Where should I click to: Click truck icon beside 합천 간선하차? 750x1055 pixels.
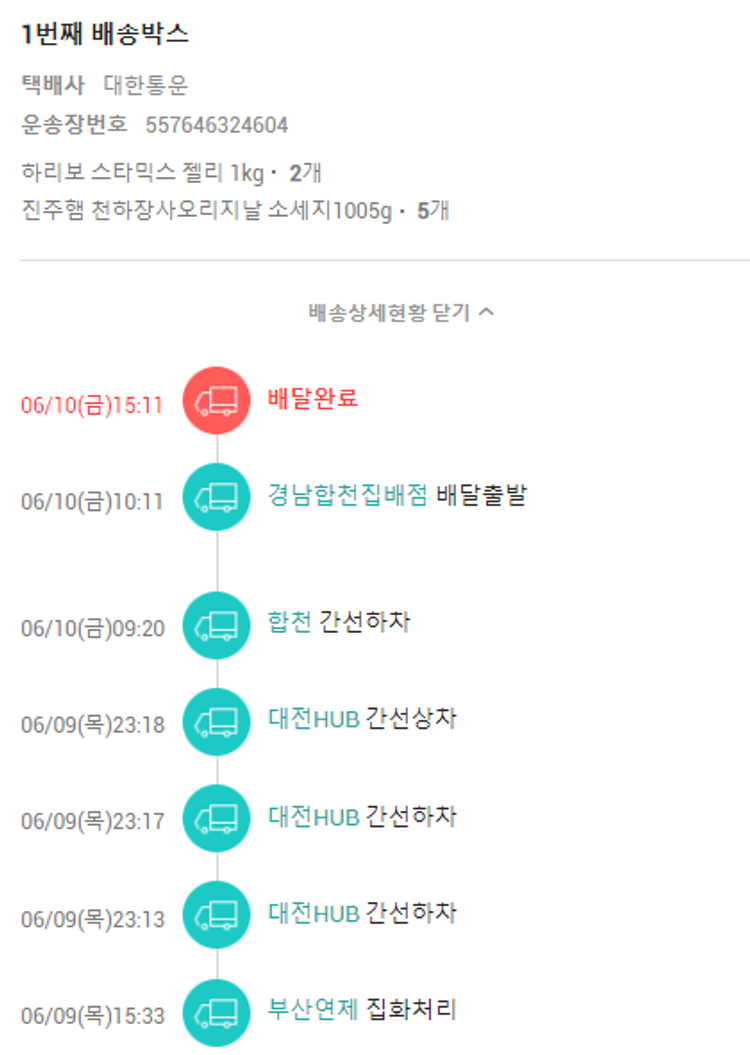216,625
